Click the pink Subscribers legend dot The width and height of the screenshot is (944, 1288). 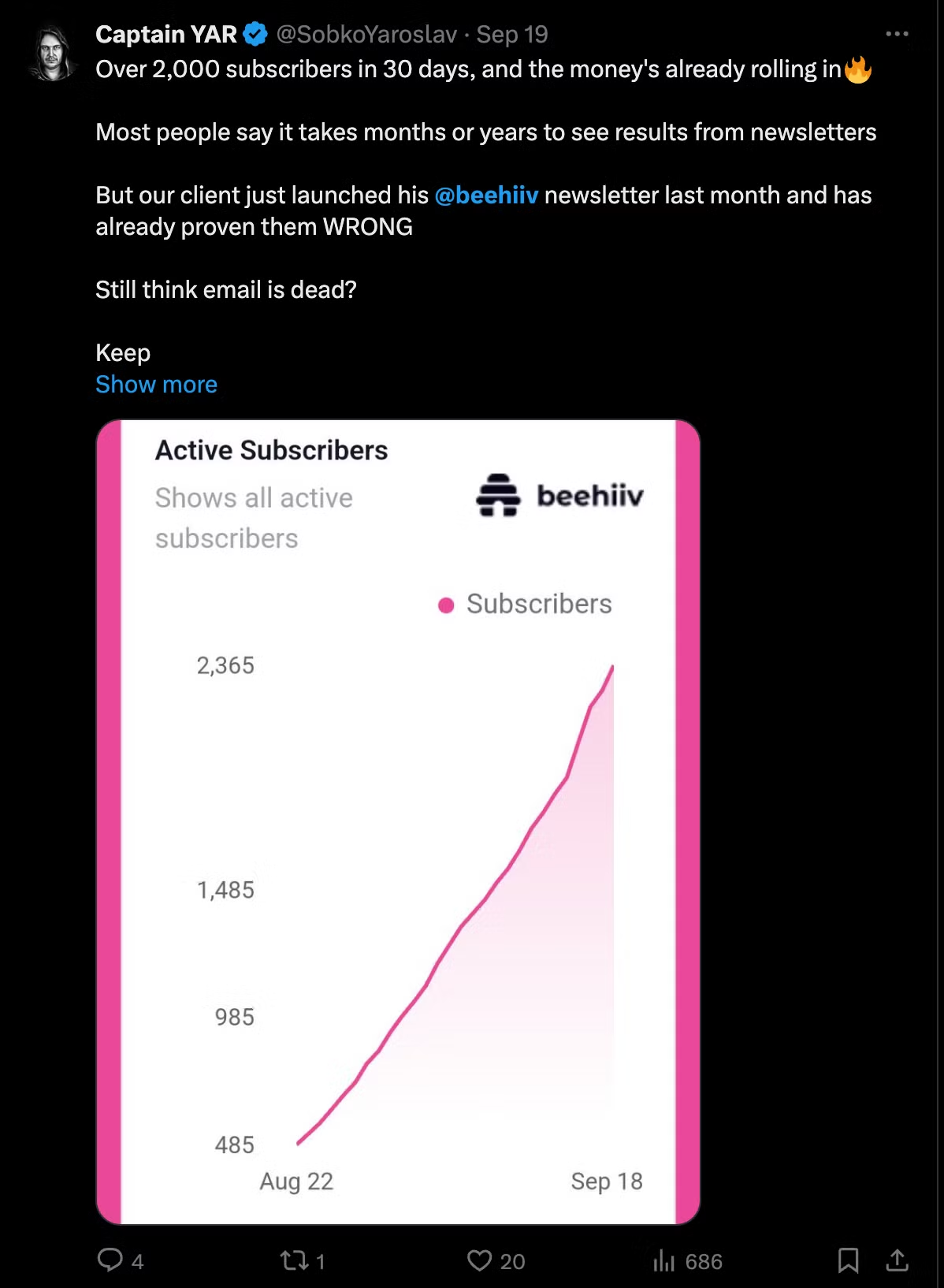coord(446,605)
